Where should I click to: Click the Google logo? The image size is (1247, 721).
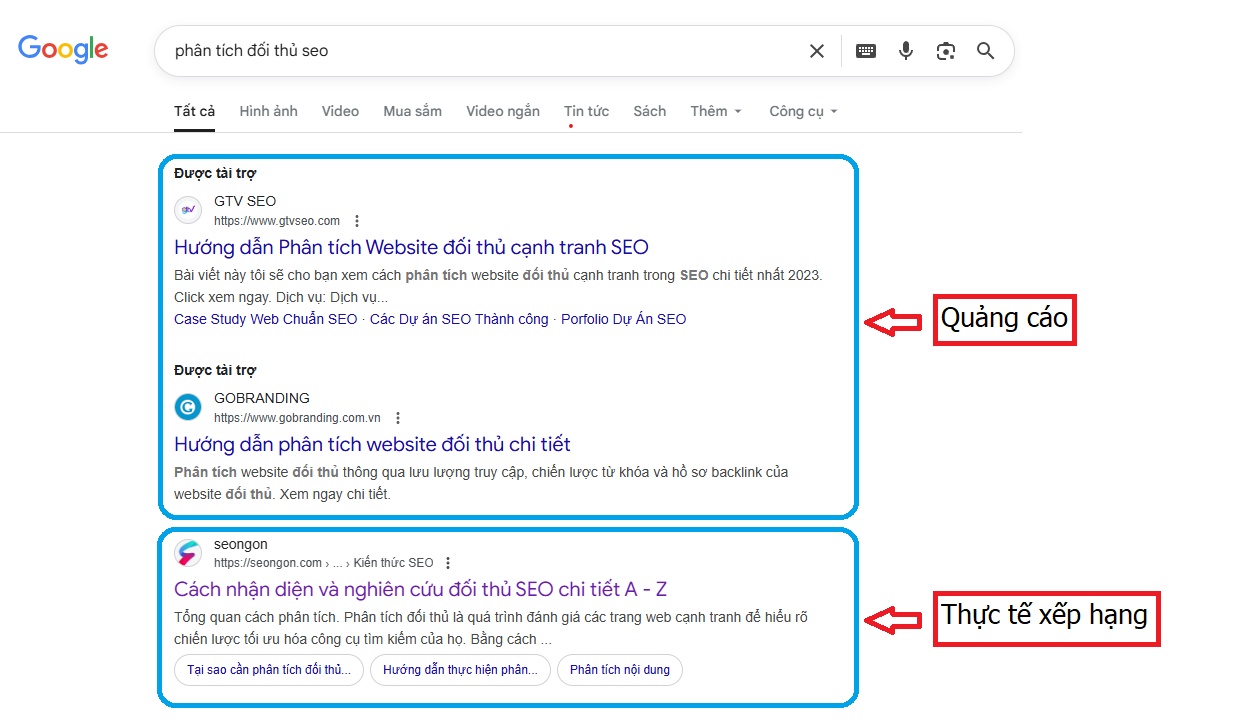click(63, 49)
